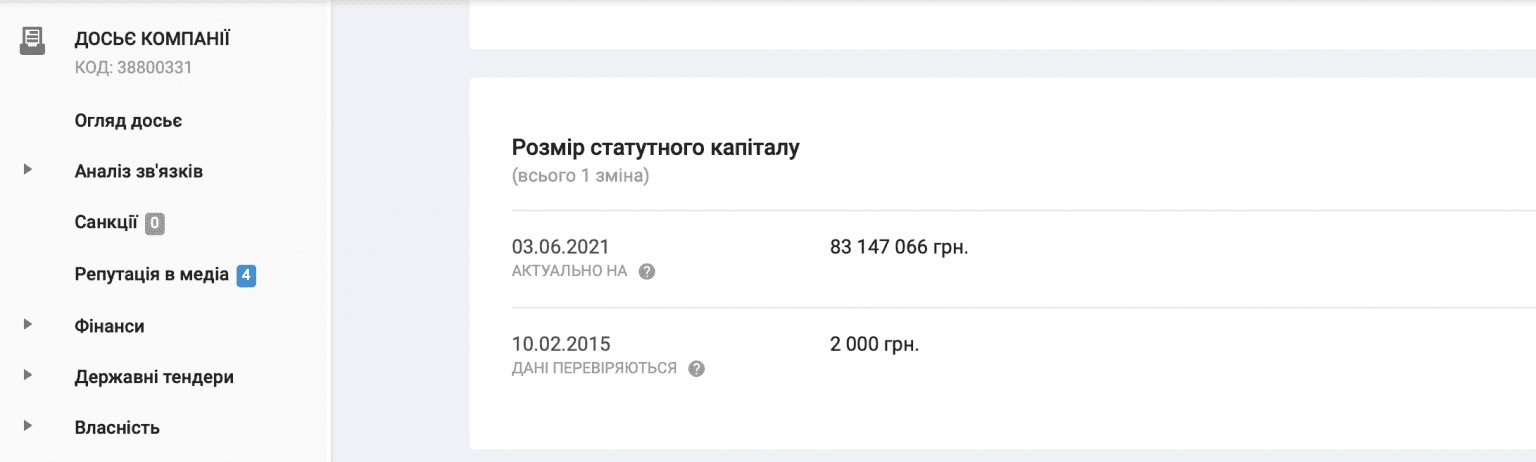Open the Санкції sidebar item
Screen dimensions: 1536x462
click(105, 222)
